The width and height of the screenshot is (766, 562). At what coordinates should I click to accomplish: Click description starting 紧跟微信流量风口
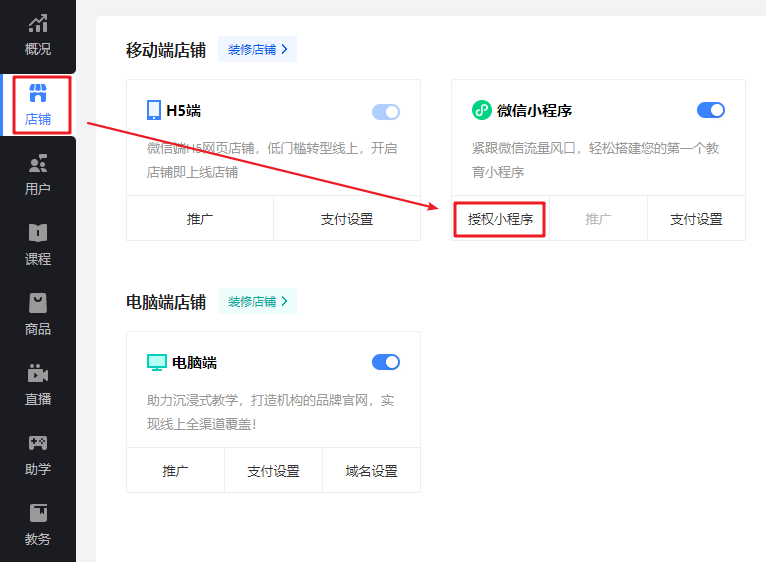click(595, 160)
